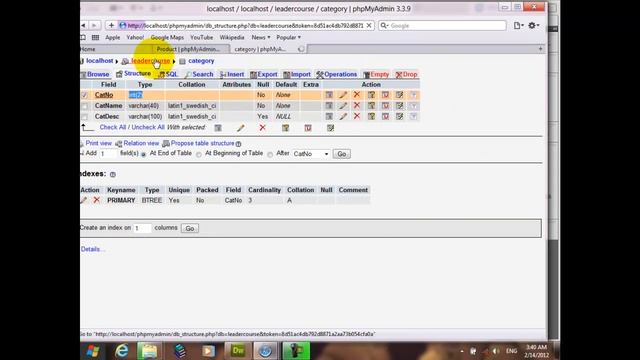The height and width of the screenshot is (360, 640).
Task: Open the Browse tab
Action: tap(95, 74)
